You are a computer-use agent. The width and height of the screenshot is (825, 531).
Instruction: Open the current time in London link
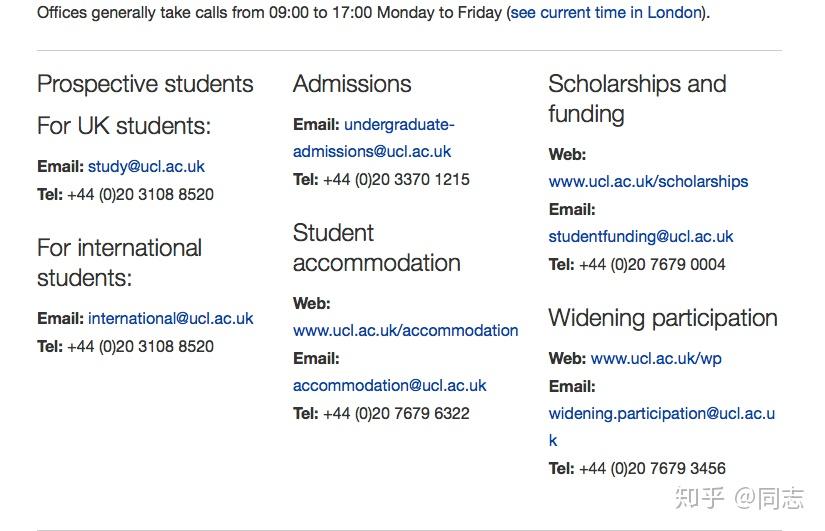[x=606, y=14]
